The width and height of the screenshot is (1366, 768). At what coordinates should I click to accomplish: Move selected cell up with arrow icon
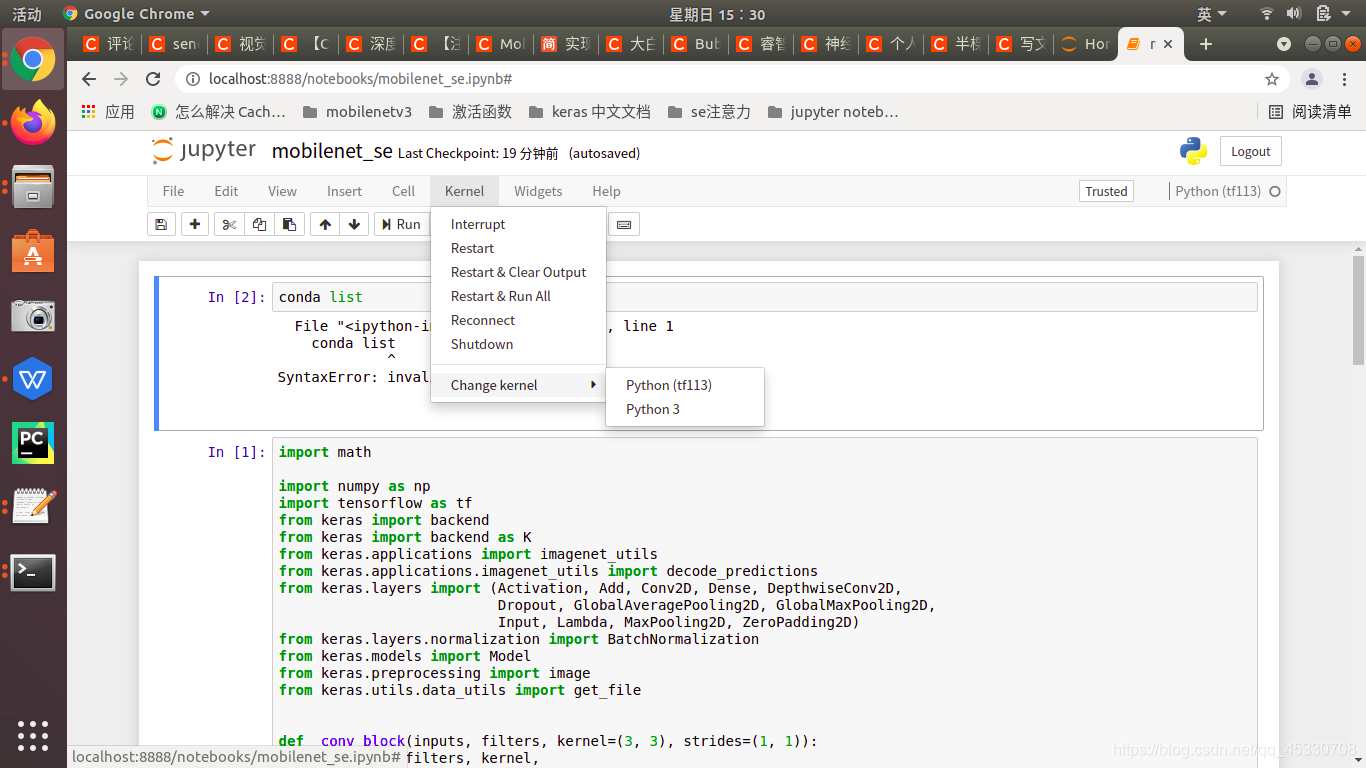point(325,224)
